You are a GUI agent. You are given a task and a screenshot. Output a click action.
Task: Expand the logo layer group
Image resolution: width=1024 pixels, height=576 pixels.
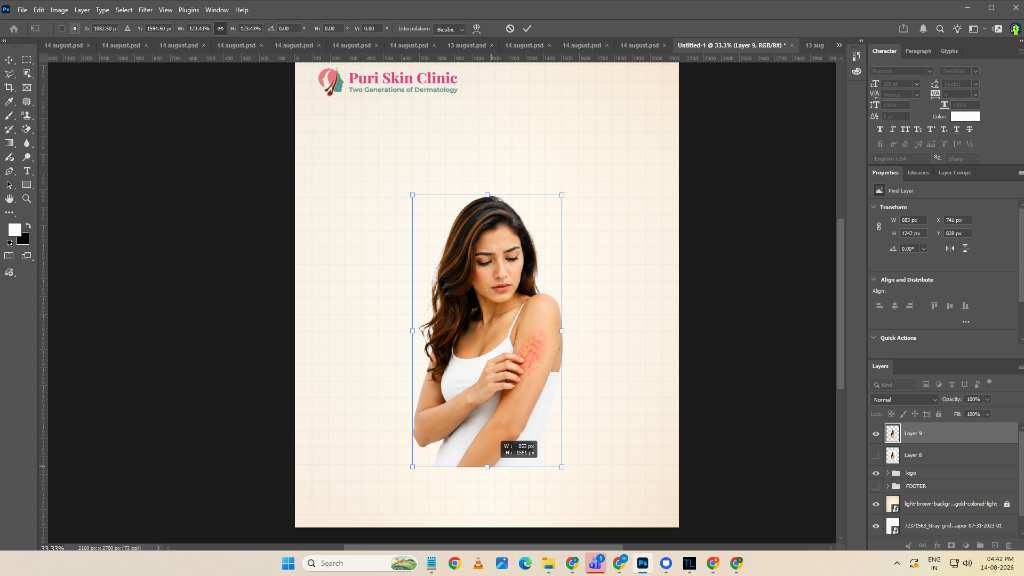[887, 473]
